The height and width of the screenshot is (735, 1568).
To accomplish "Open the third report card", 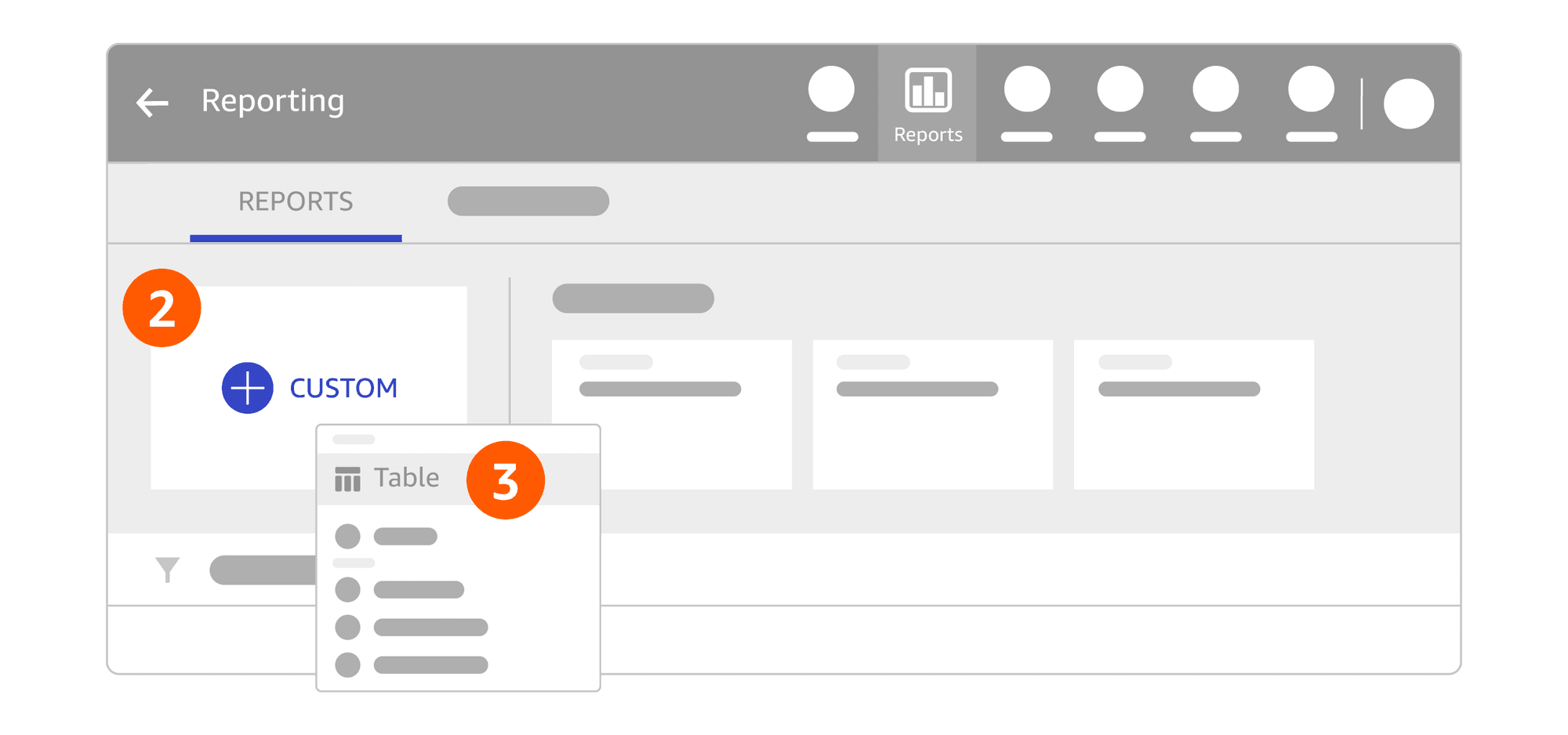I will (1194, 415).
